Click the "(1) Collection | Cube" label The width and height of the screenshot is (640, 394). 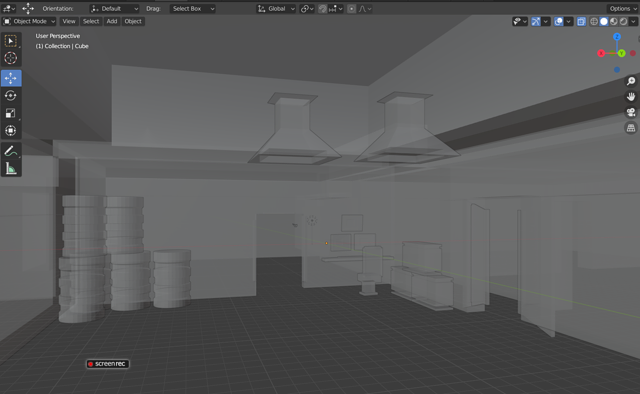[x=62, y=46]
